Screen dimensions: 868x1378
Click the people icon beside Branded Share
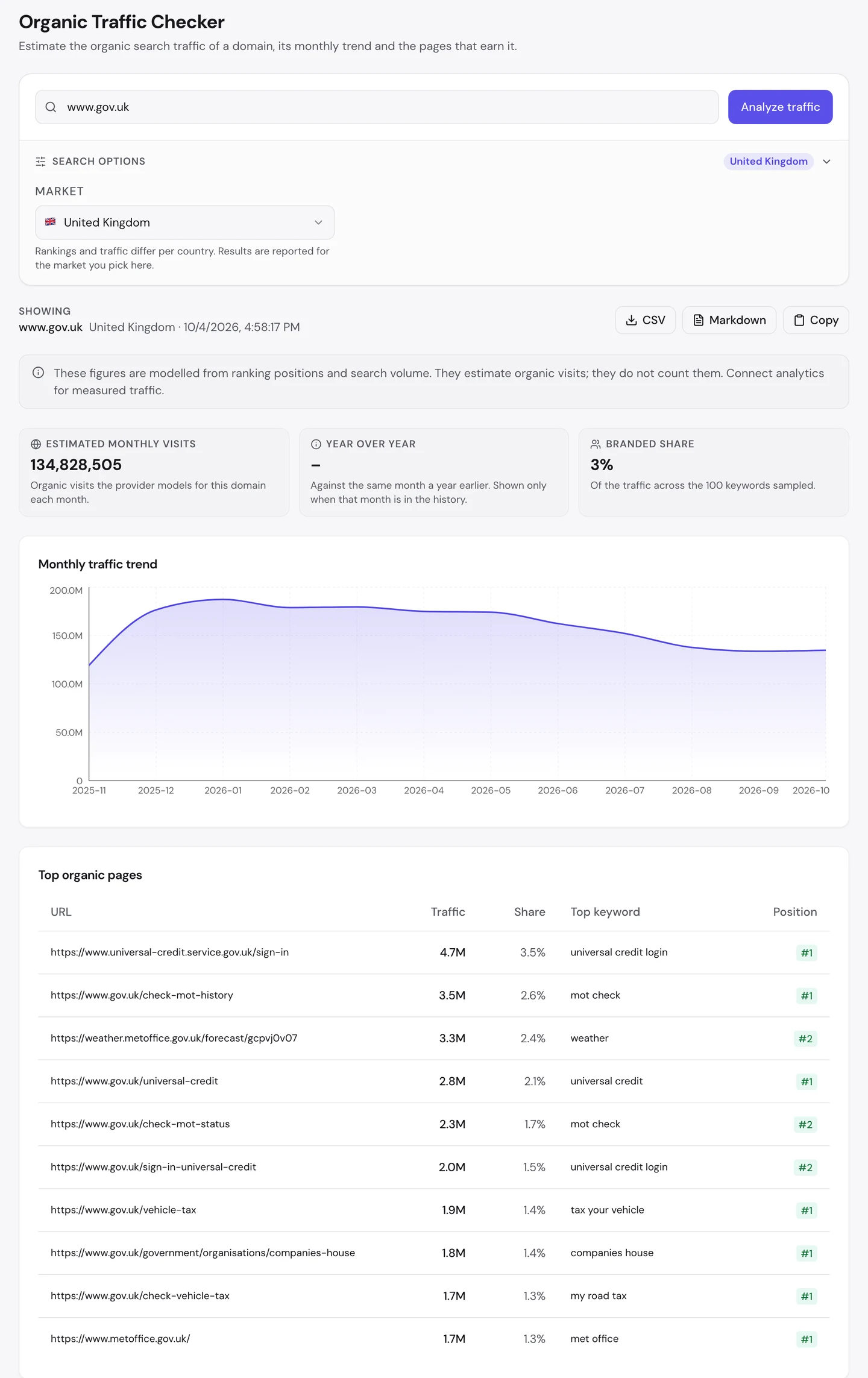(596, 444)
